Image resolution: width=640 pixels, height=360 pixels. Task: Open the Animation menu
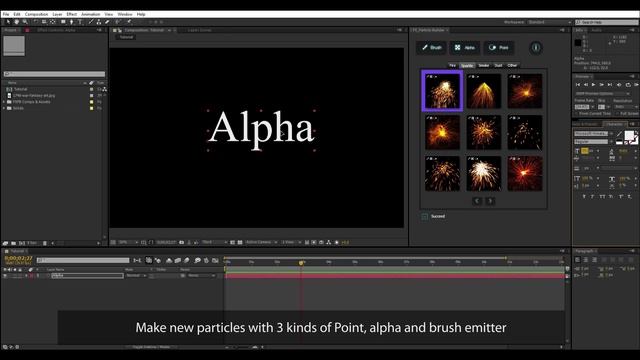point(91,14)
